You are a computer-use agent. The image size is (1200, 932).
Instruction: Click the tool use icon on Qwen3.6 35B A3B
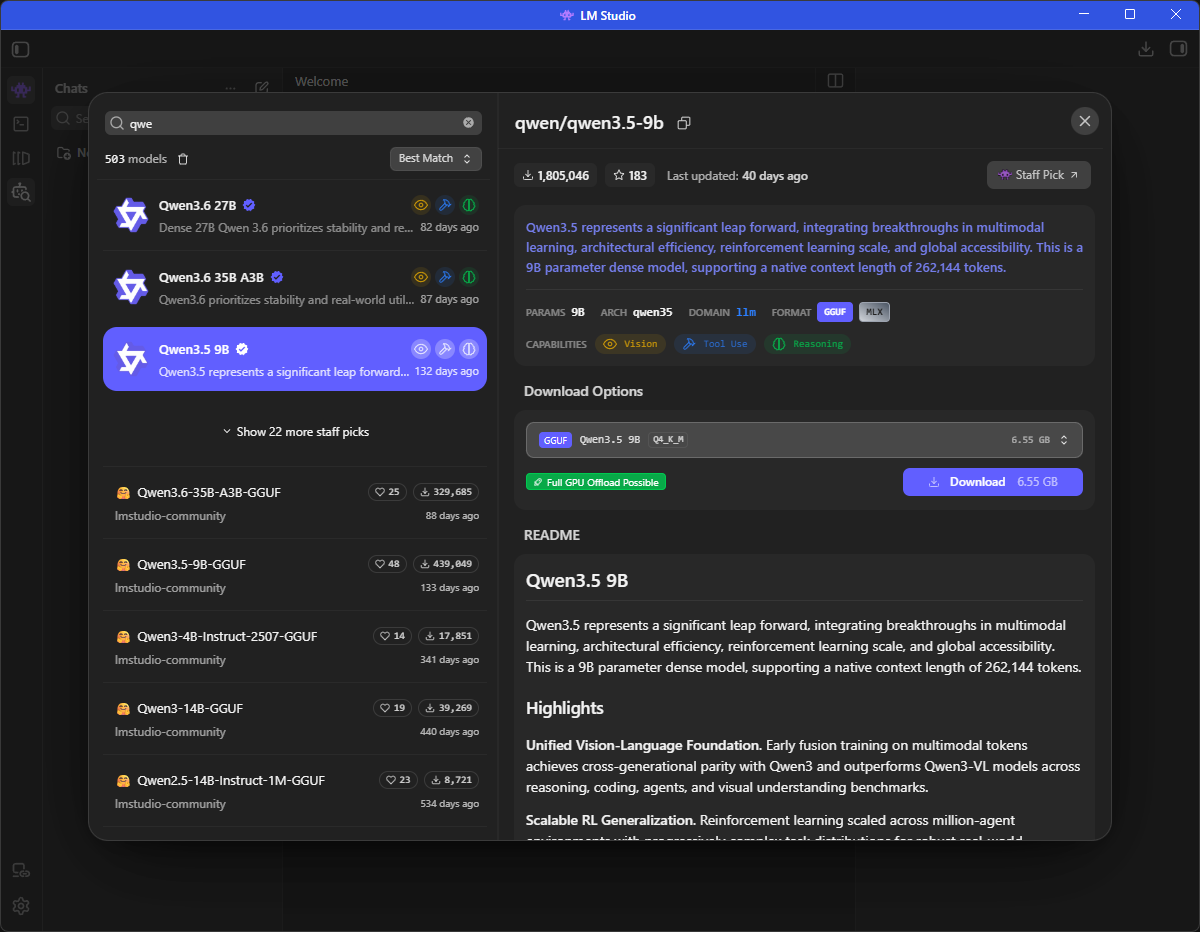coord(445,277)
